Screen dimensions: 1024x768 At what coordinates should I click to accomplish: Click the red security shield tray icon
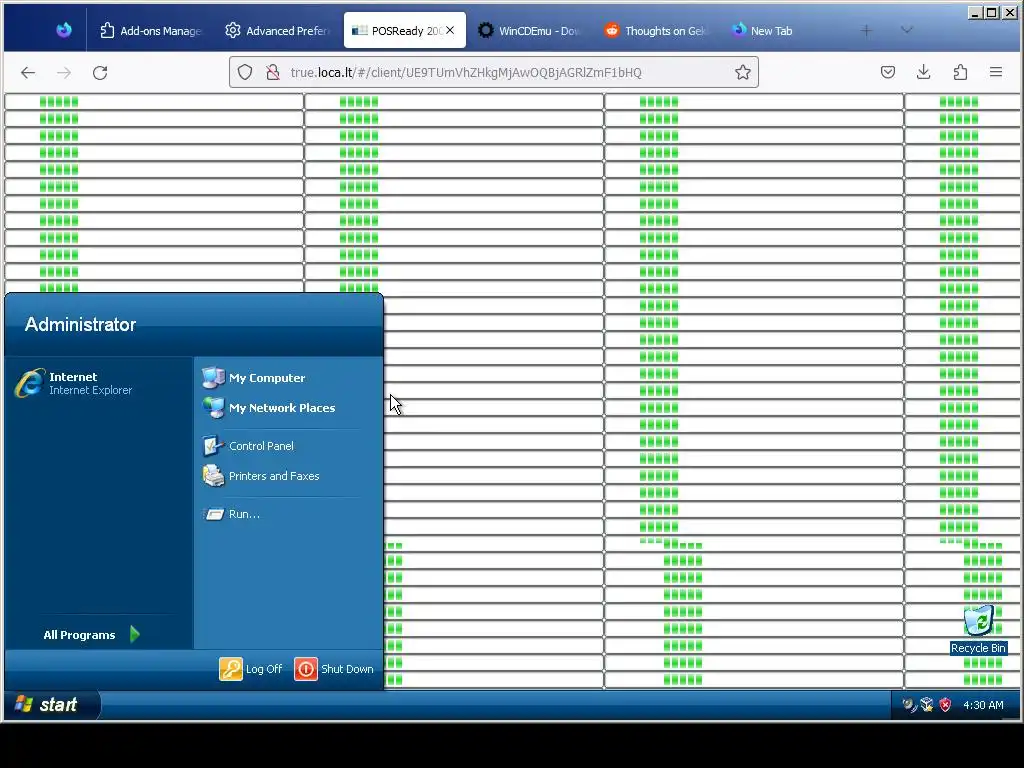click(945, 705)
